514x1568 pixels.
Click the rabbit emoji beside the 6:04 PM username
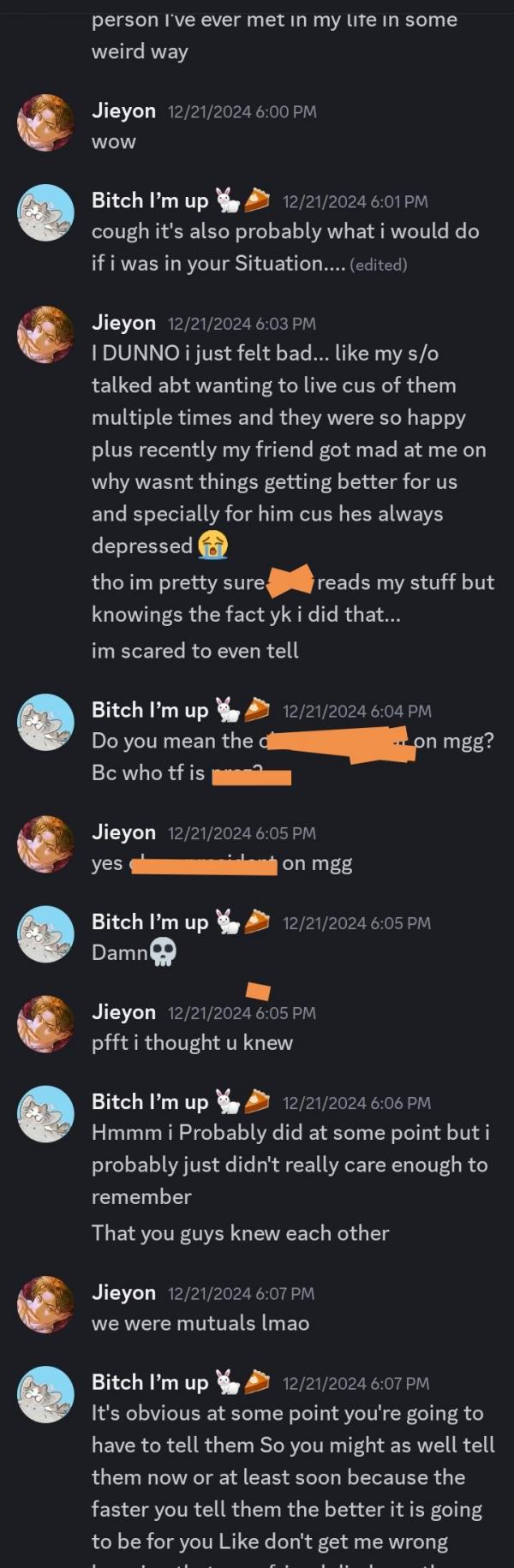[227, 710]
